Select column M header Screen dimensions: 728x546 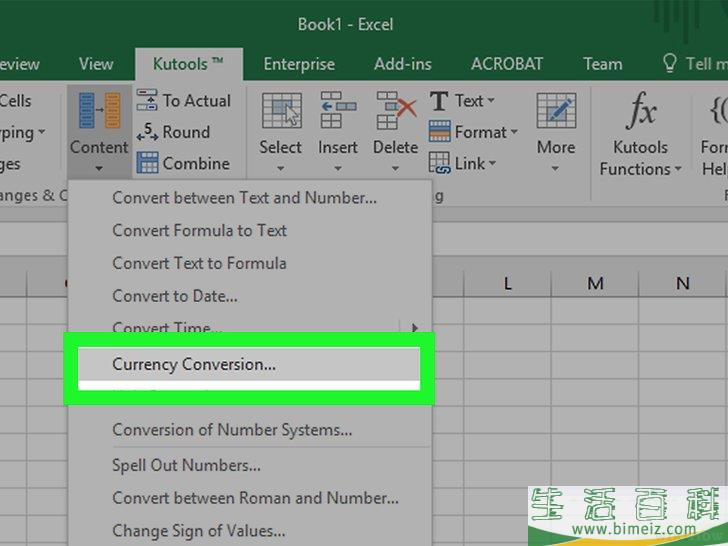click(x=595, y=283)
